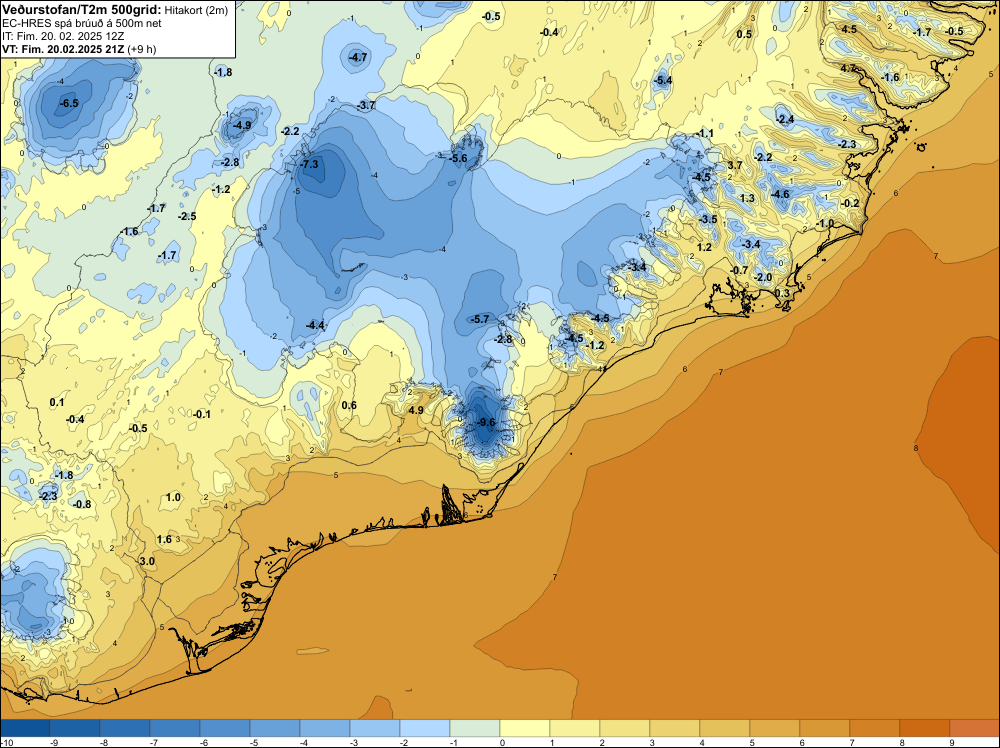
Task: Click the -4.4 temperature label
Action: click(315, 325)
